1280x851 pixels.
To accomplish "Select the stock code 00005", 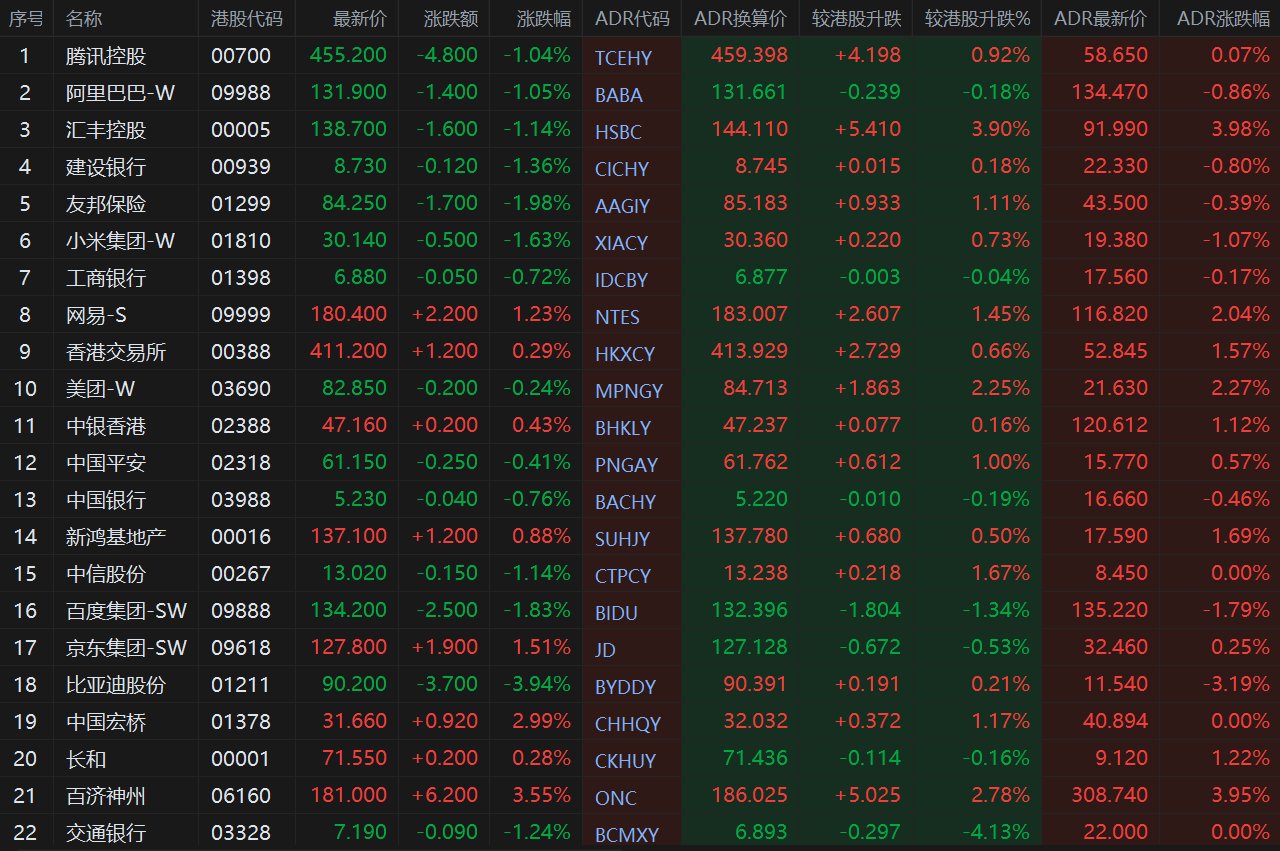I will point(241,130).
